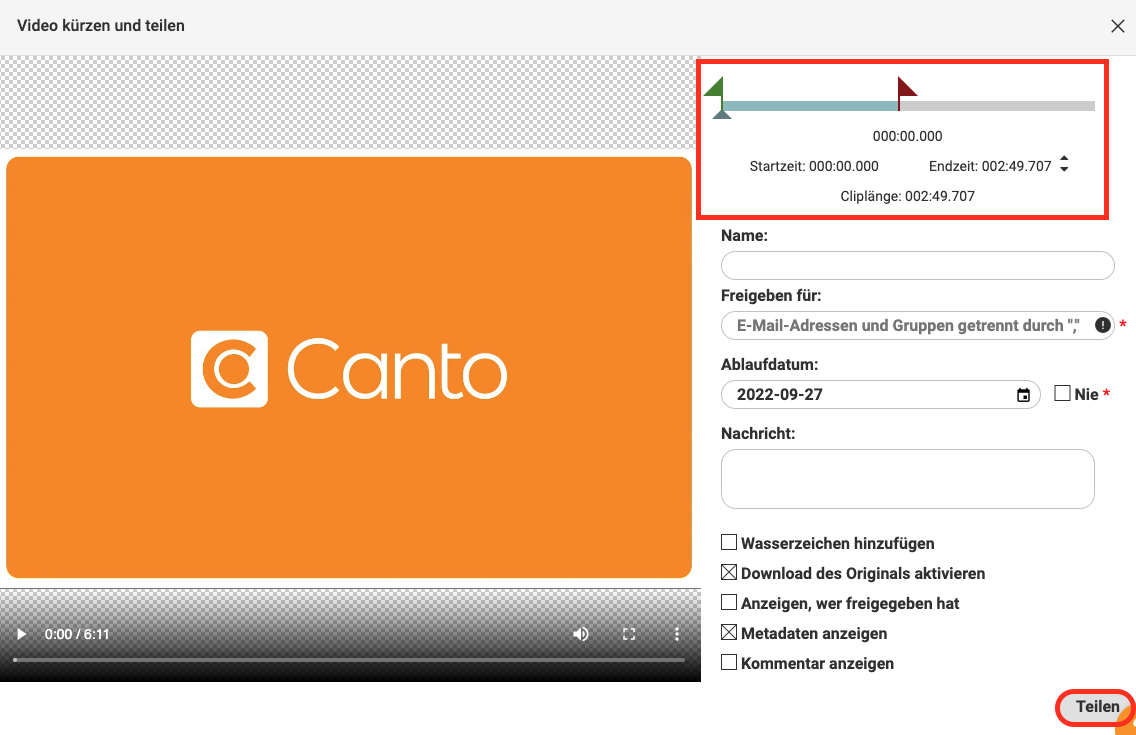Enter fullscreen video mode
Viewport: 1136px width, 735px height.
pyautogui.click(x=629, y=634)
